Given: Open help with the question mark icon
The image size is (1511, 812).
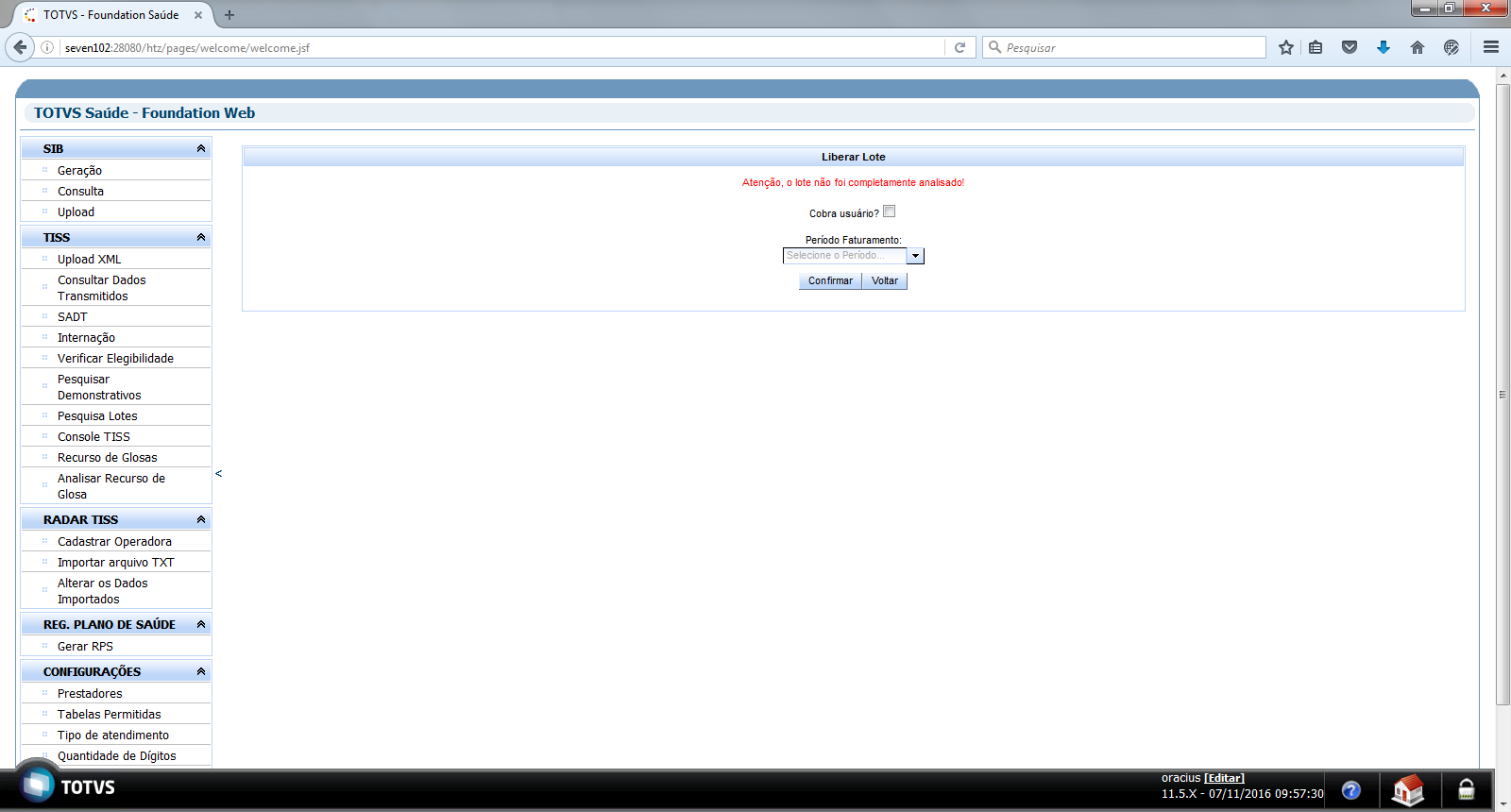Looking at the screenshot, I should (1351, 790).
